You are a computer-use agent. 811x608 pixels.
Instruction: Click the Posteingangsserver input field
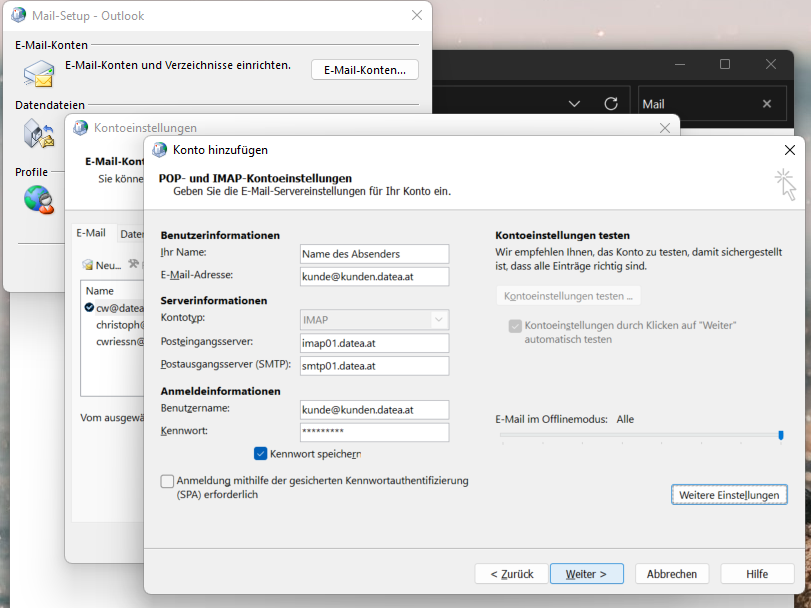coord(374,343)
